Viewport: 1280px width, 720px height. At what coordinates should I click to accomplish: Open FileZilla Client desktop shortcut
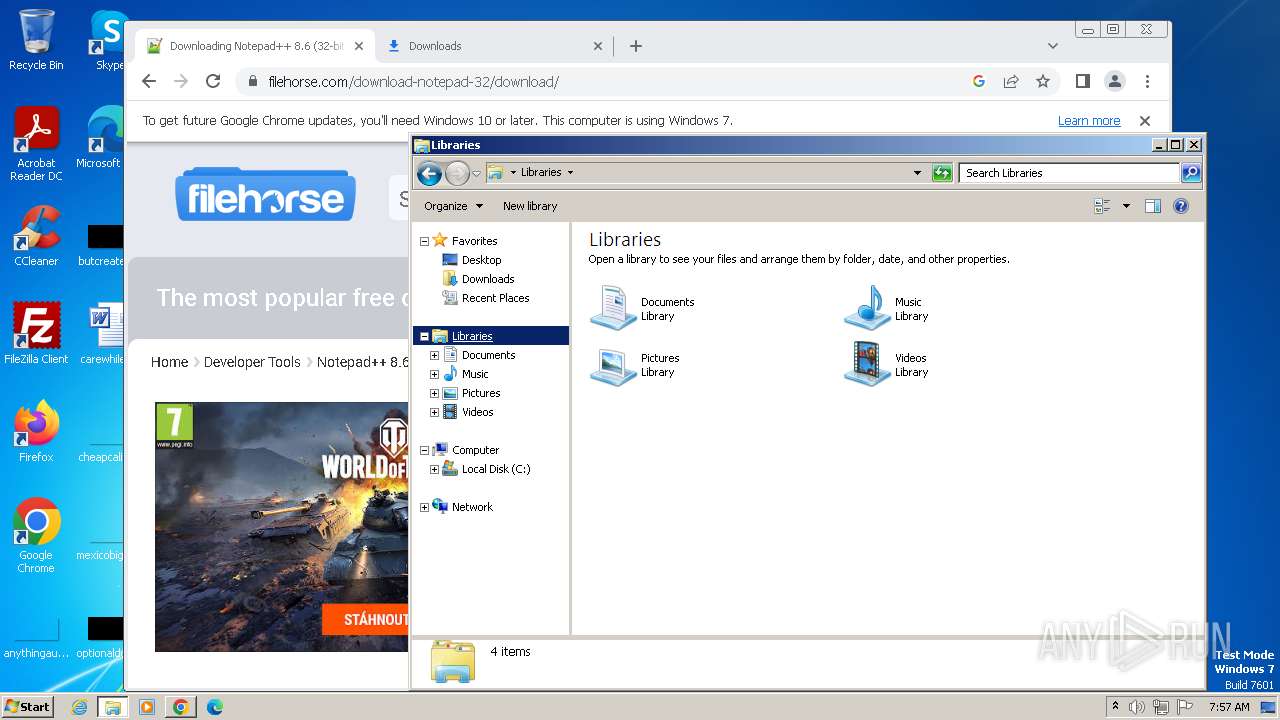tap(36, 334)
